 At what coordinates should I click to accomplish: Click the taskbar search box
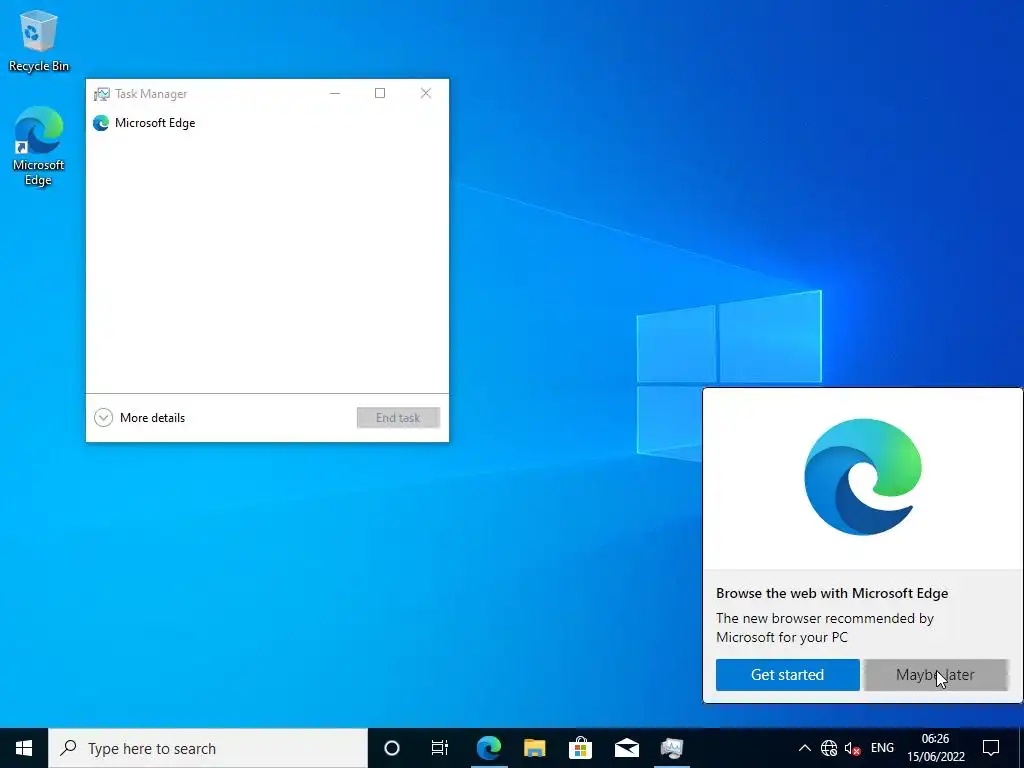click(x=208, y=748)
